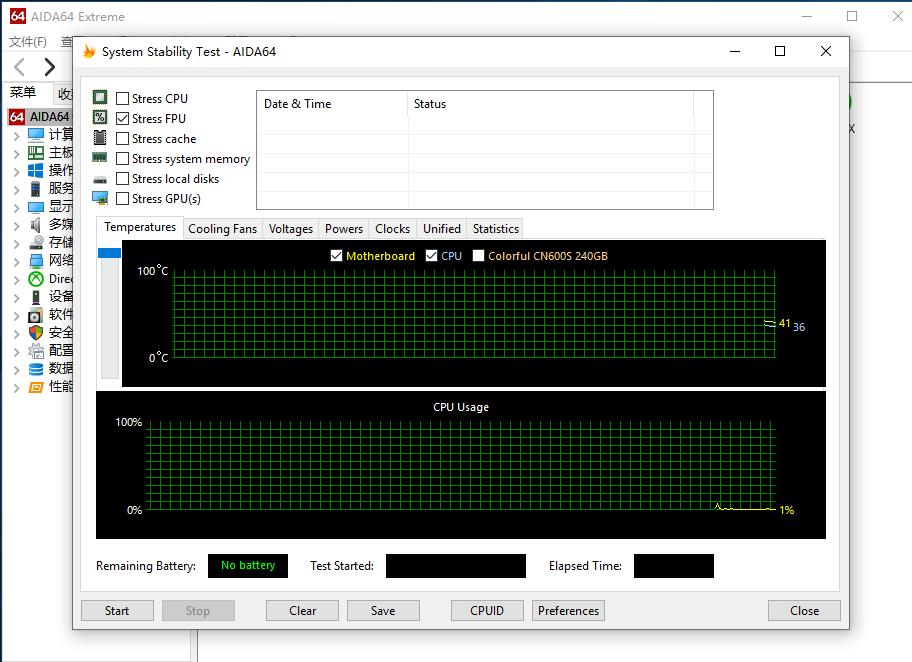Hide the Motherboard temperature line
This screenshot has width=912, height=662.
point(336,255)
